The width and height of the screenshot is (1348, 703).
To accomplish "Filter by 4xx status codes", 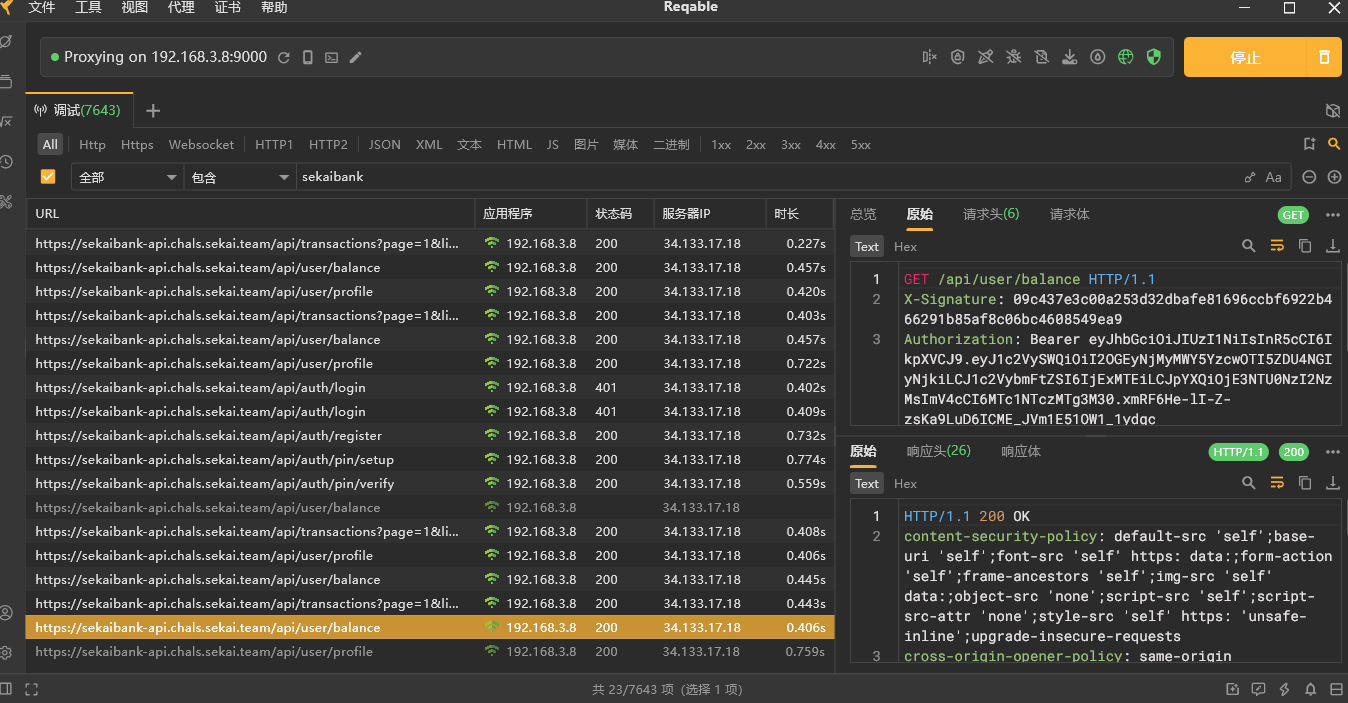I will coord(826,145).
